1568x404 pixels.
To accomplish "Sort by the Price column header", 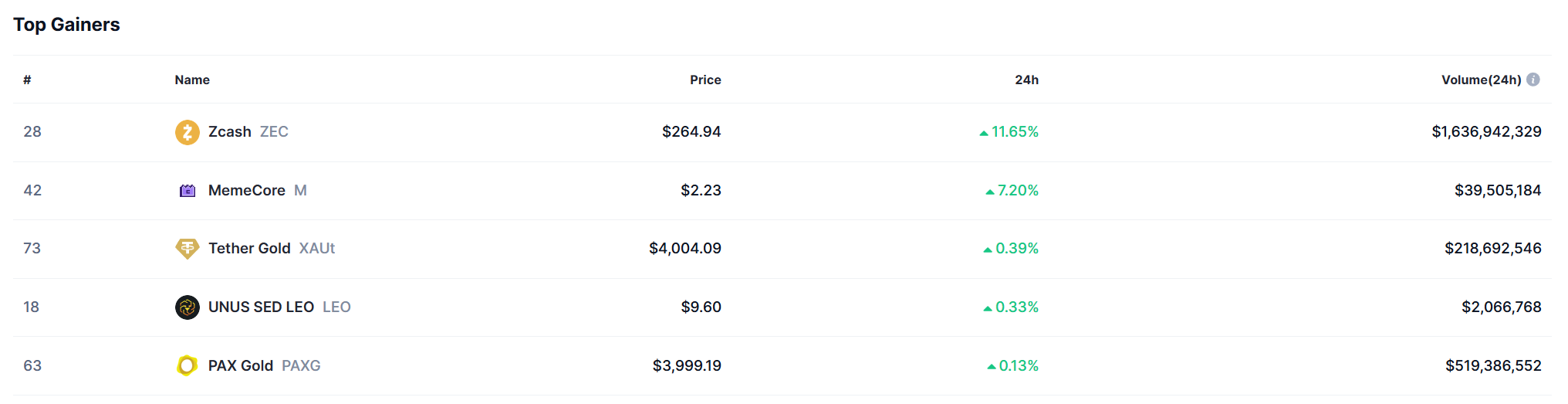I will (705, 80).
